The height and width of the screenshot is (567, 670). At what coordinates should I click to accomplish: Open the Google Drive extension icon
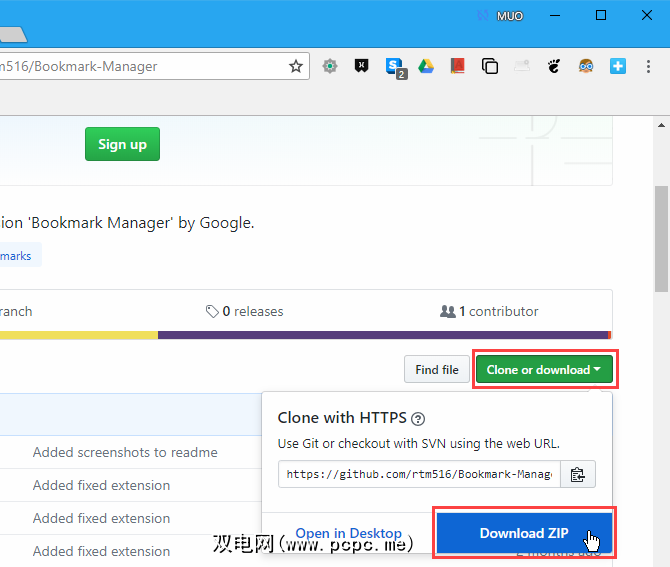[x=426, y=66]
